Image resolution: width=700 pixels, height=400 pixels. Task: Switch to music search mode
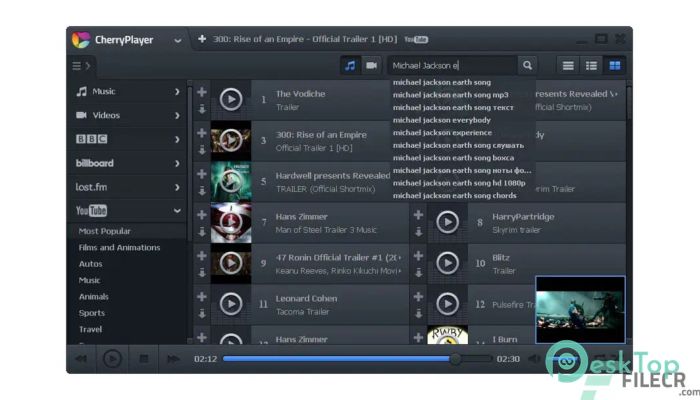tap(350, 66)
